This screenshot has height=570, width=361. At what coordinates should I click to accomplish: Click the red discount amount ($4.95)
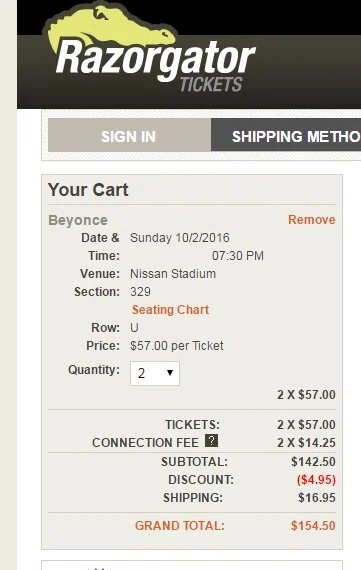click(316, 479)
